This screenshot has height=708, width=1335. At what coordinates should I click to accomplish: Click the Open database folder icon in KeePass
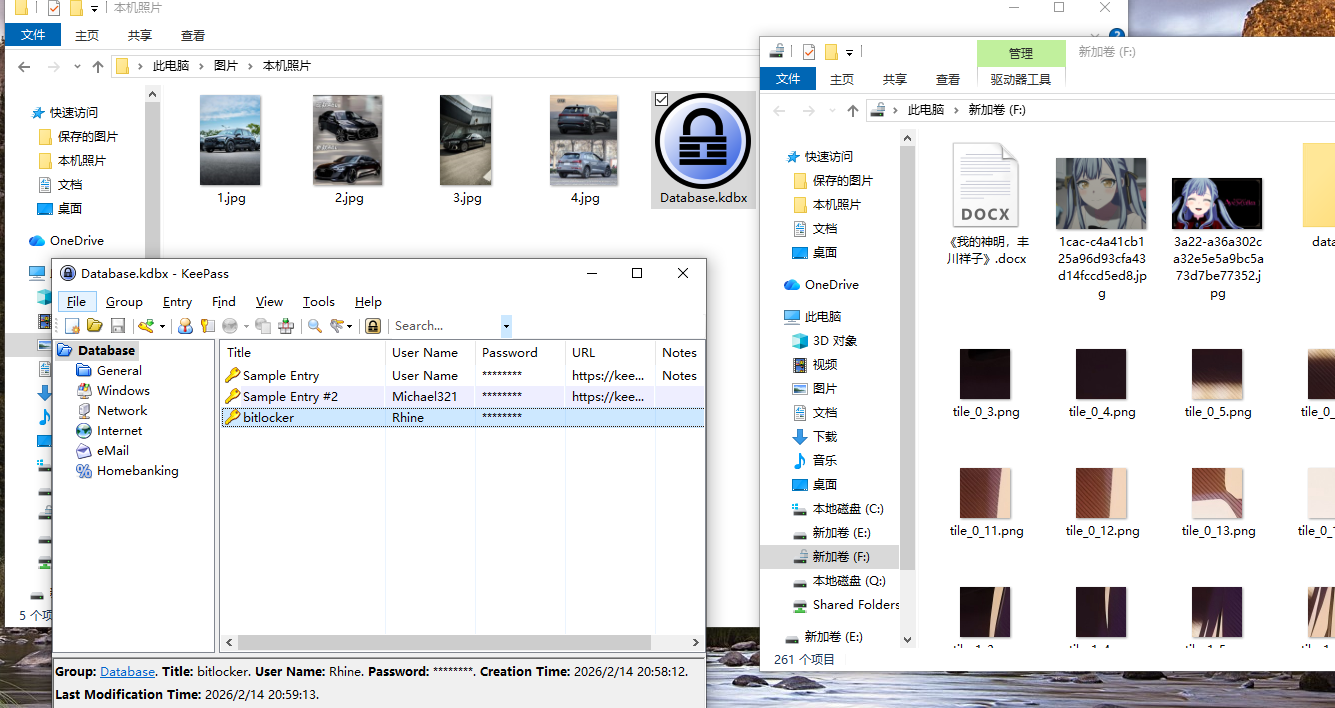95,326
